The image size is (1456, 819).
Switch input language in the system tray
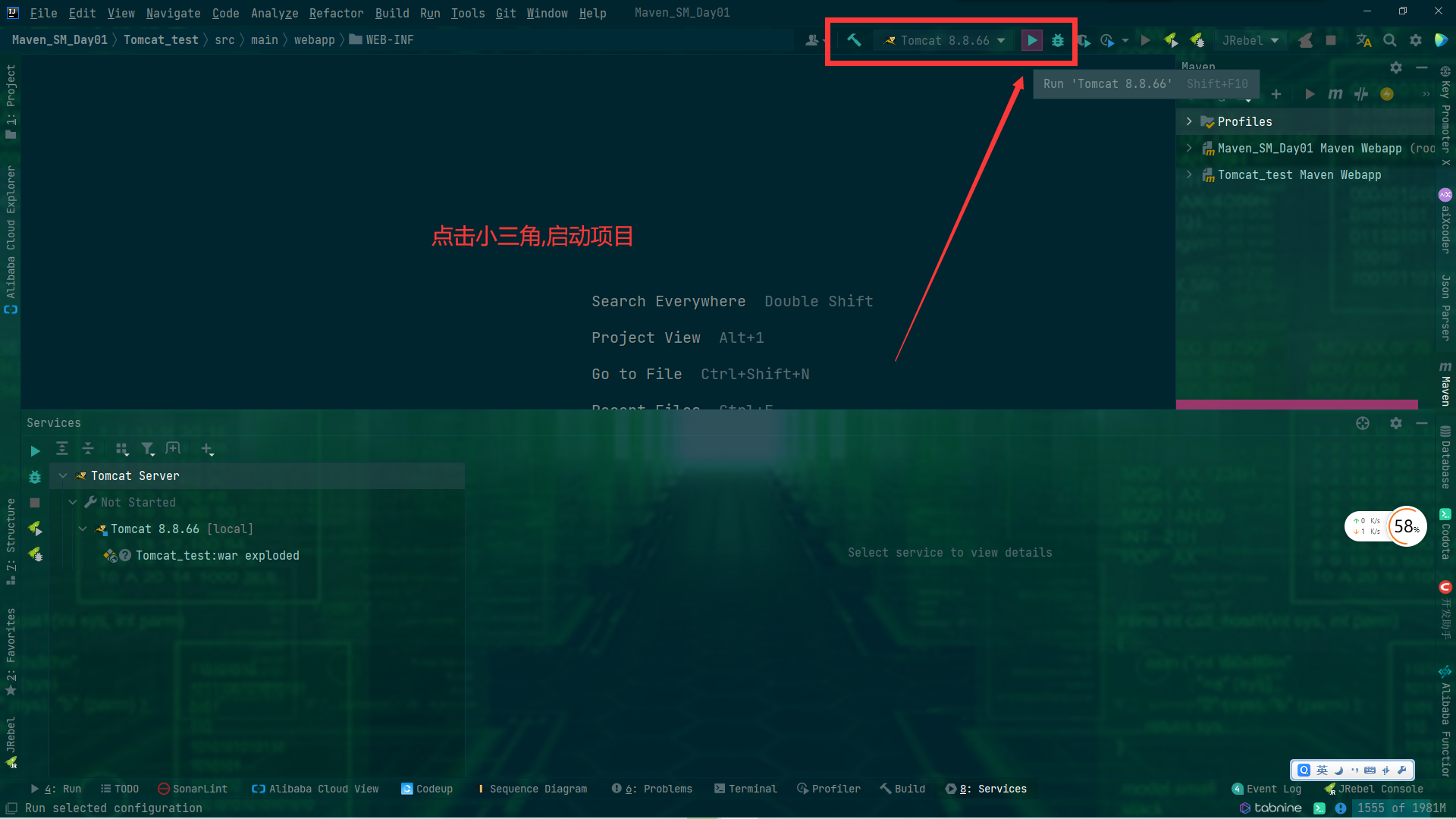click(x=1321, y=770)
